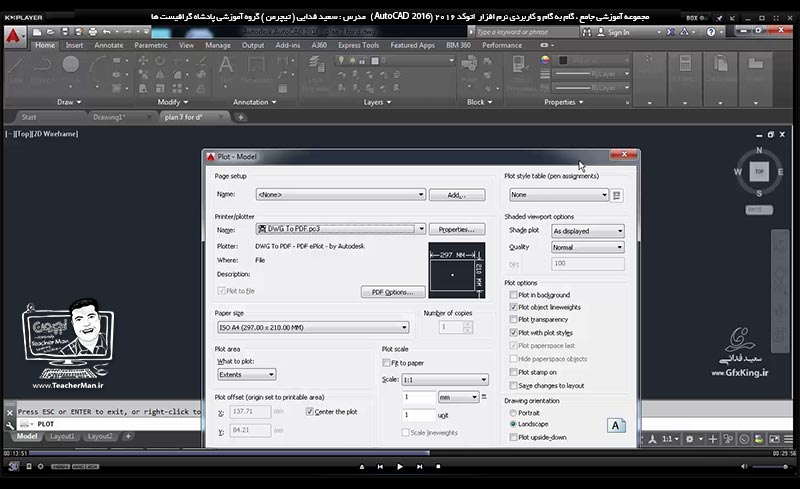Open the What to plot dropdown
800x489 pixels.
pos(247,375)
